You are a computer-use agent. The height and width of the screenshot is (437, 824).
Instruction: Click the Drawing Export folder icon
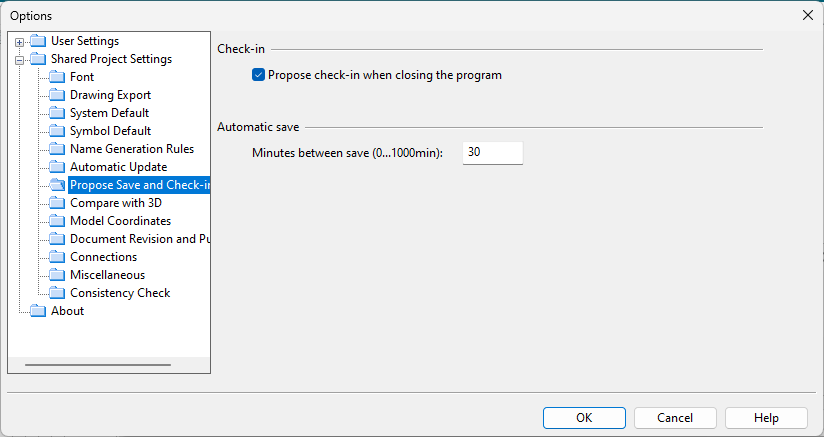coord(58,95)
